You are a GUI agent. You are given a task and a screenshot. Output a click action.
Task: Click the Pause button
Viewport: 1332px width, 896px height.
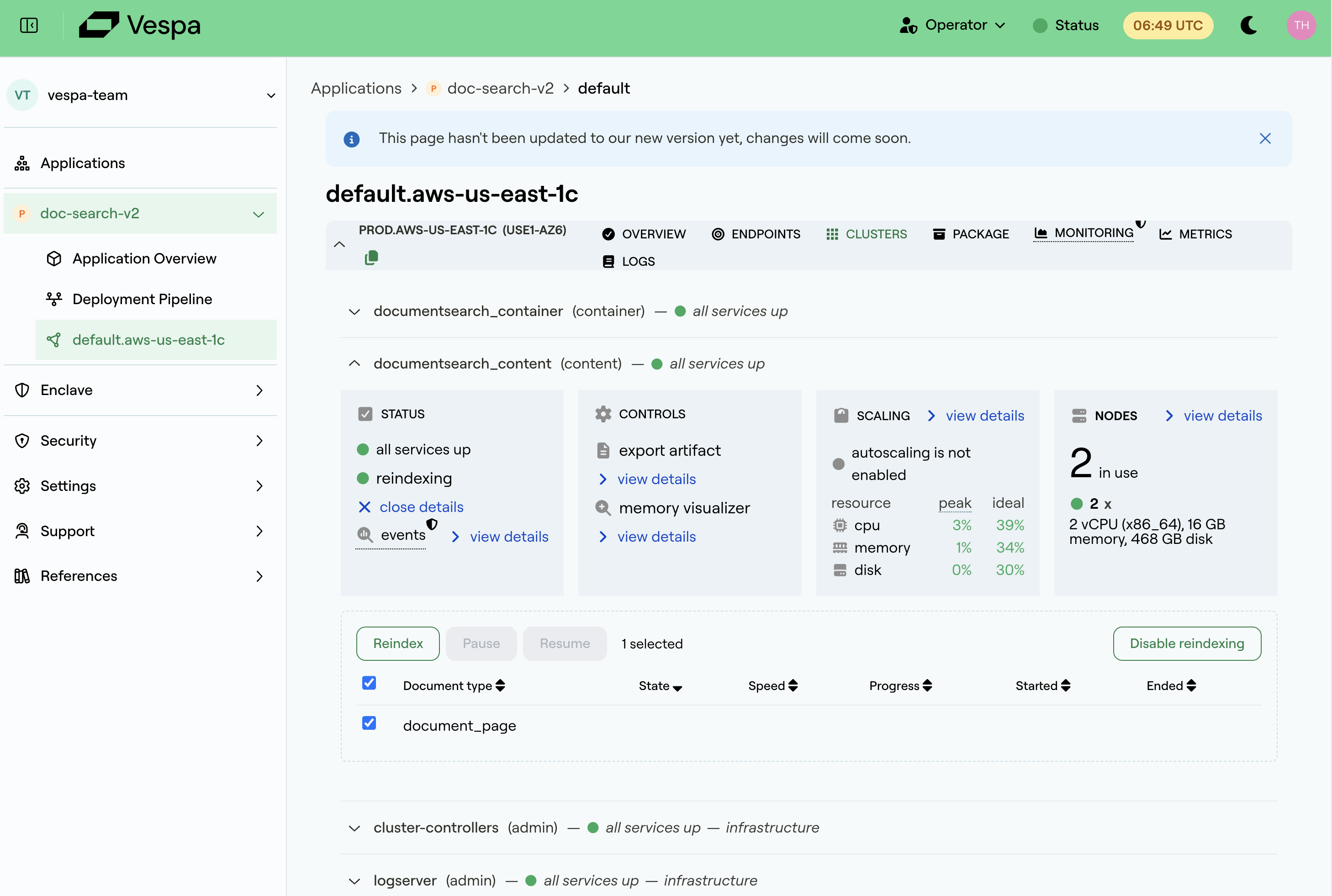481,643
